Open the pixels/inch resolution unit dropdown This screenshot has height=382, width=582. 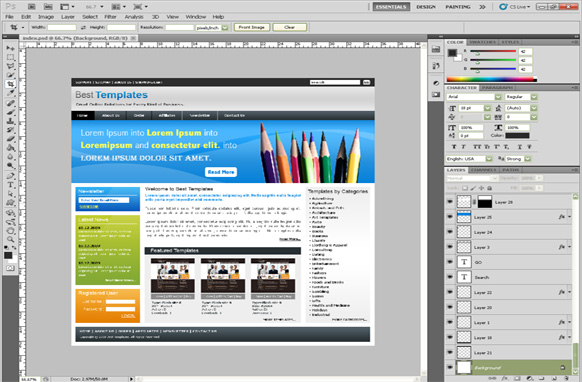225,27
